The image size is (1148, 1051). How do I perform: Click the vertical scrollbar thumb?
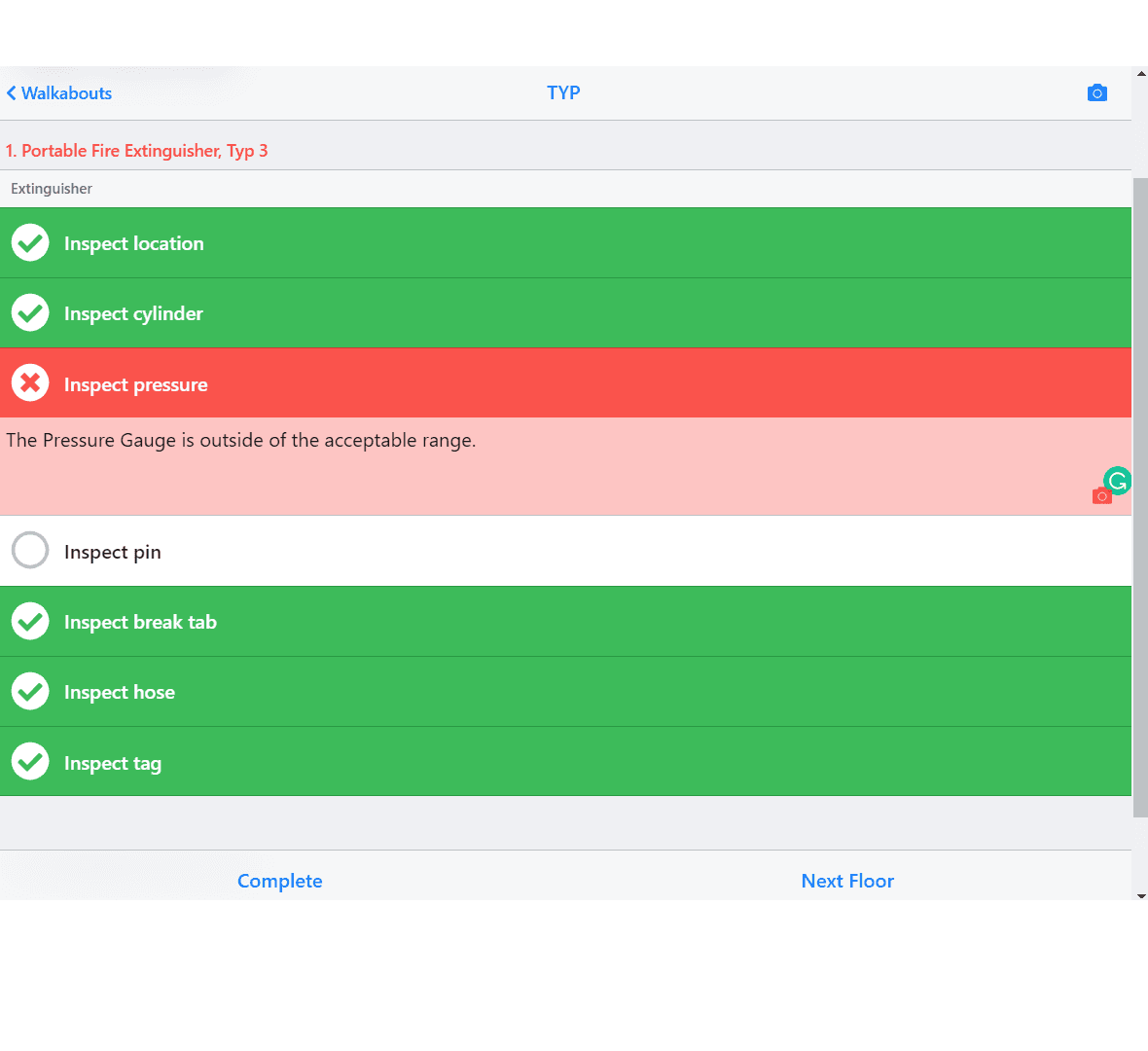pos(1140,496)
